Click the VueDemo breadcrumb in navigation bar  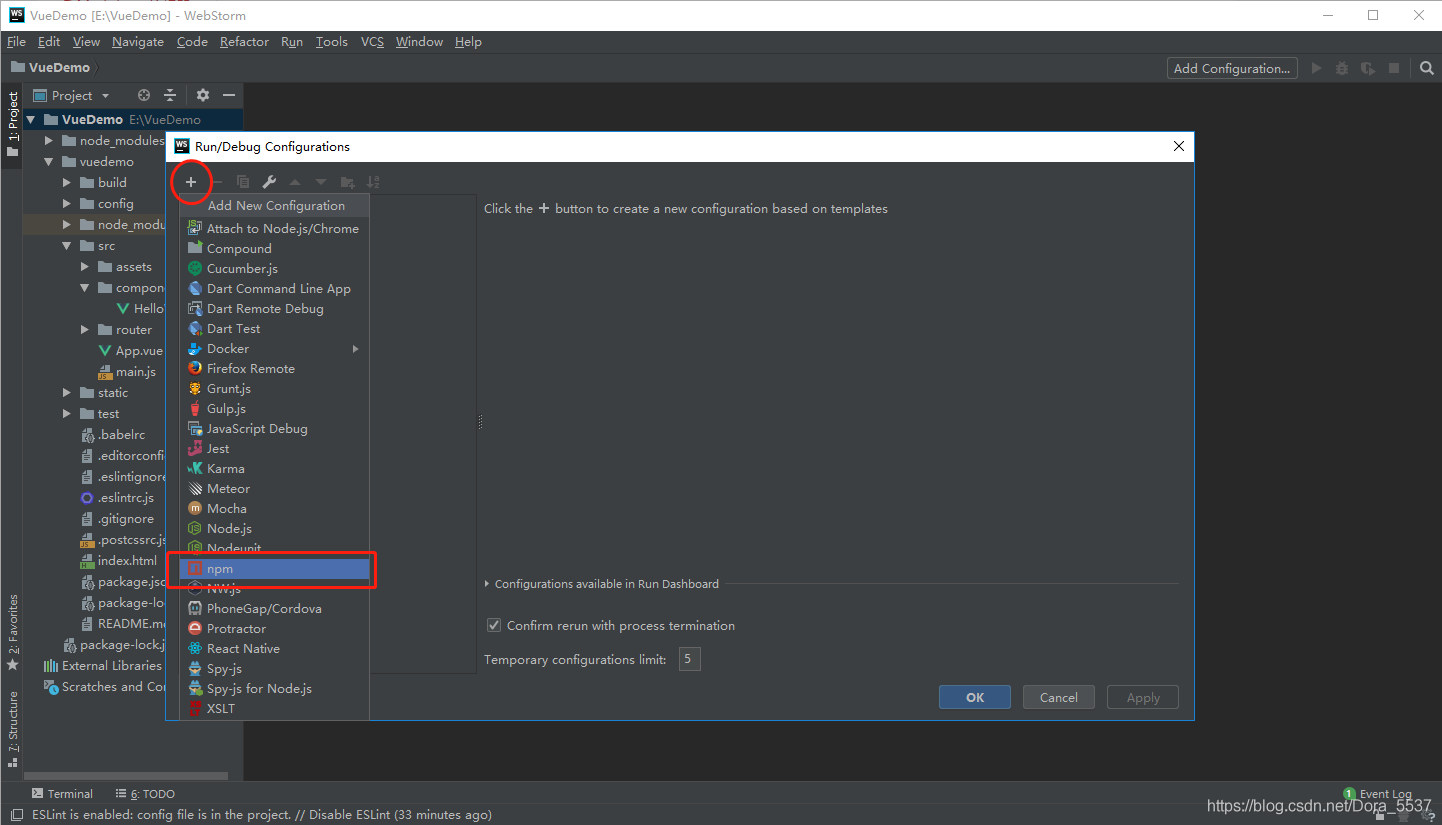tap(50, 68)
